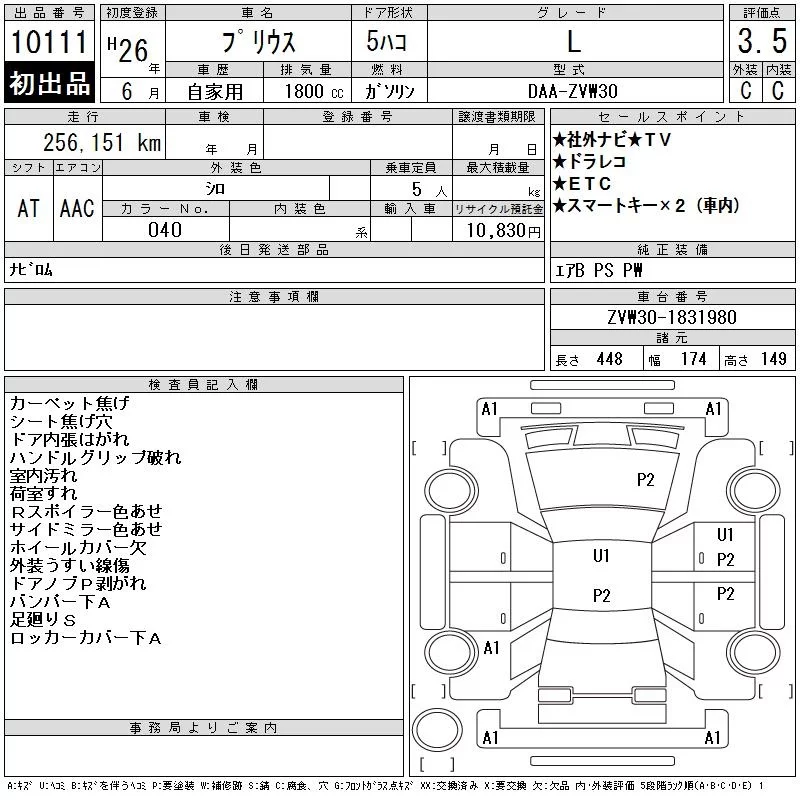Select the black "初出品" label
The image size is (800, 800).
tap(49, 82)
